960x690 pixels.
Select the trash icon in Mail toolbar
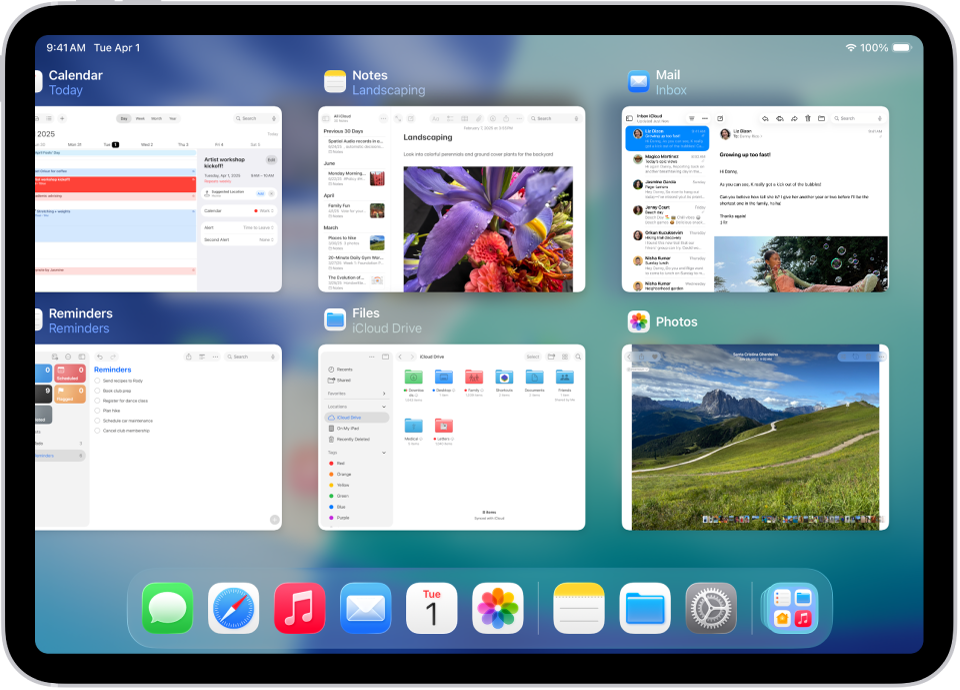click(807, 118)
